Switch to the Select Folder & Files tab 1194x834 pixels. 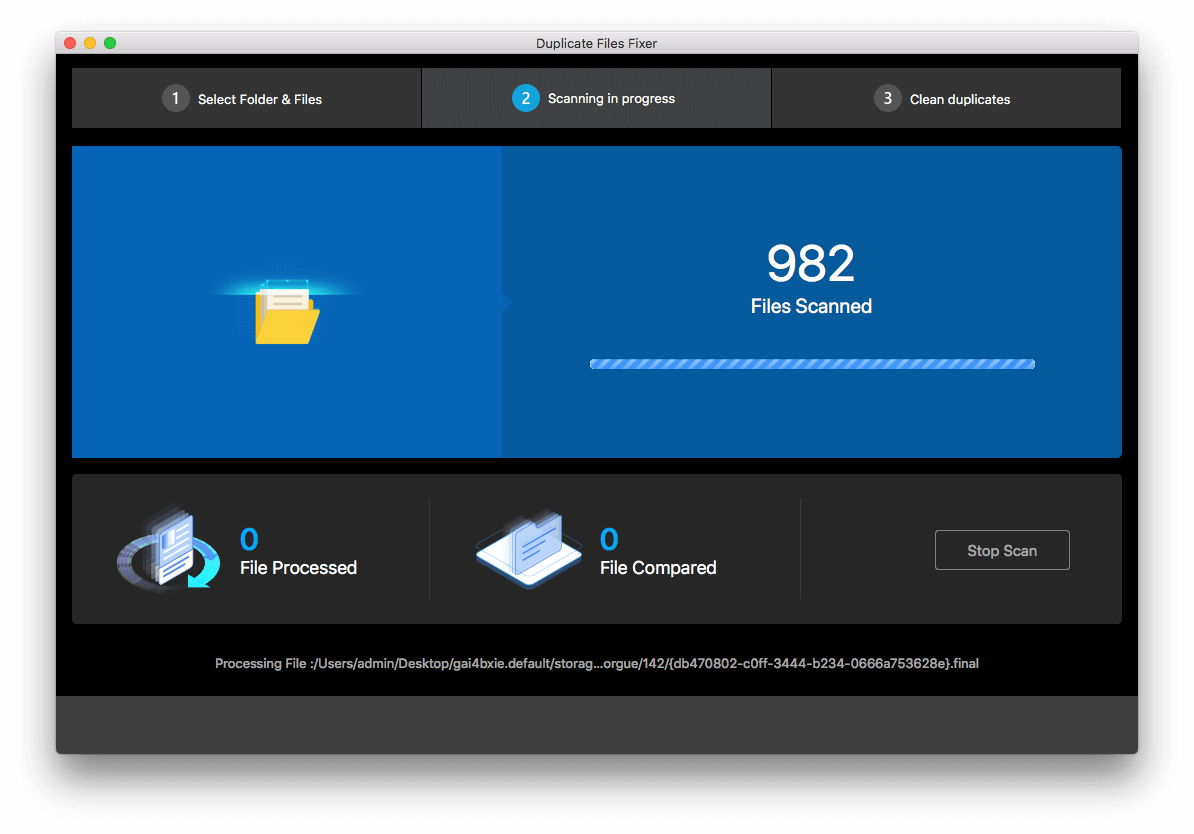pos(246,98)
